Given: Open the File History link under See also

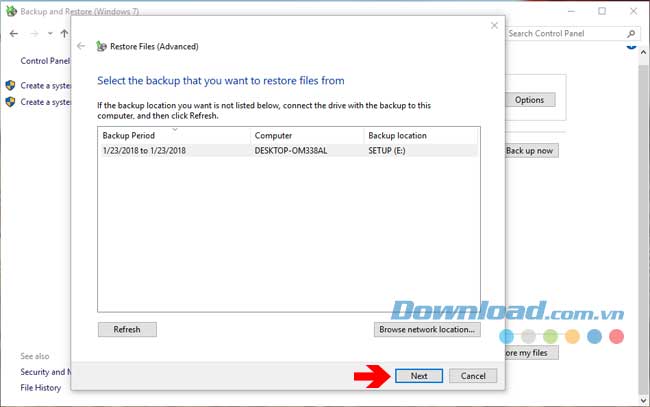Looking at the screenshot, I should tap(41, 388).
